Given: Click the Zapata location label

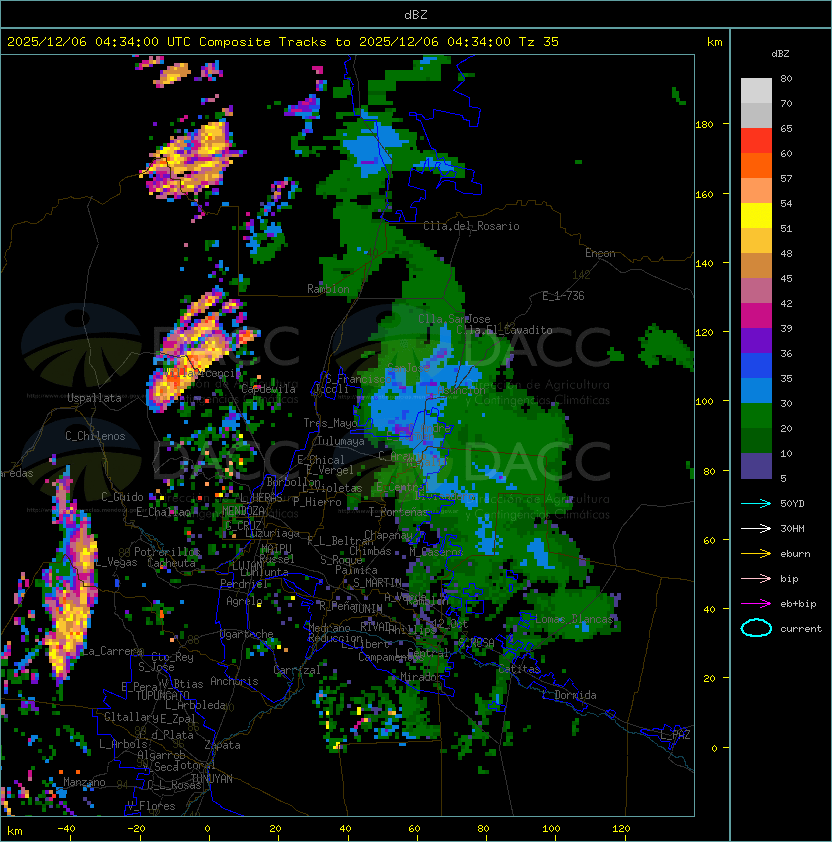Looking at the screenshot, I should coord(222,745).
